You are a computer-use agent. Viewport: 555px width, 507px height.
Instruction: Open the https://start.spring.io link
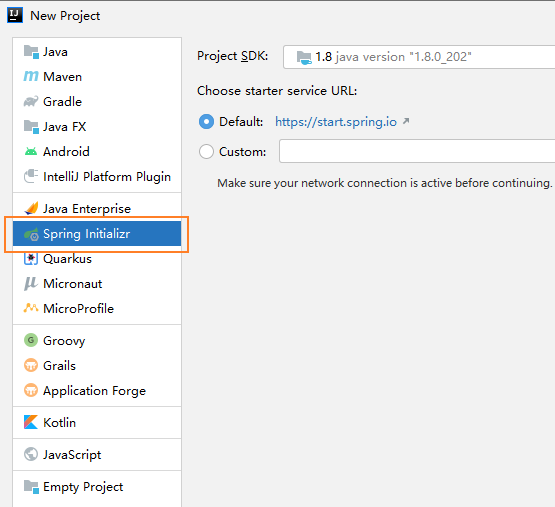click(x=336, y=122)
